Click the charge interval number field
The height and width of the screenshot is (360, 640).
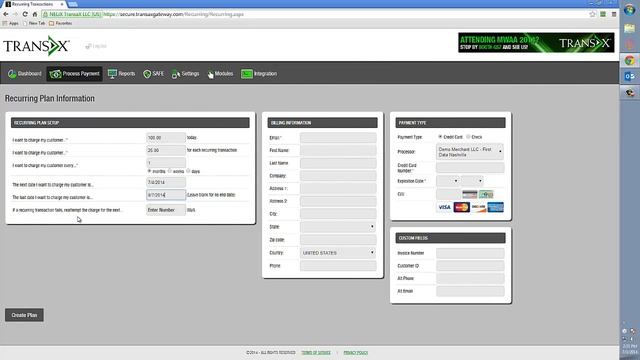pos(166,162)
